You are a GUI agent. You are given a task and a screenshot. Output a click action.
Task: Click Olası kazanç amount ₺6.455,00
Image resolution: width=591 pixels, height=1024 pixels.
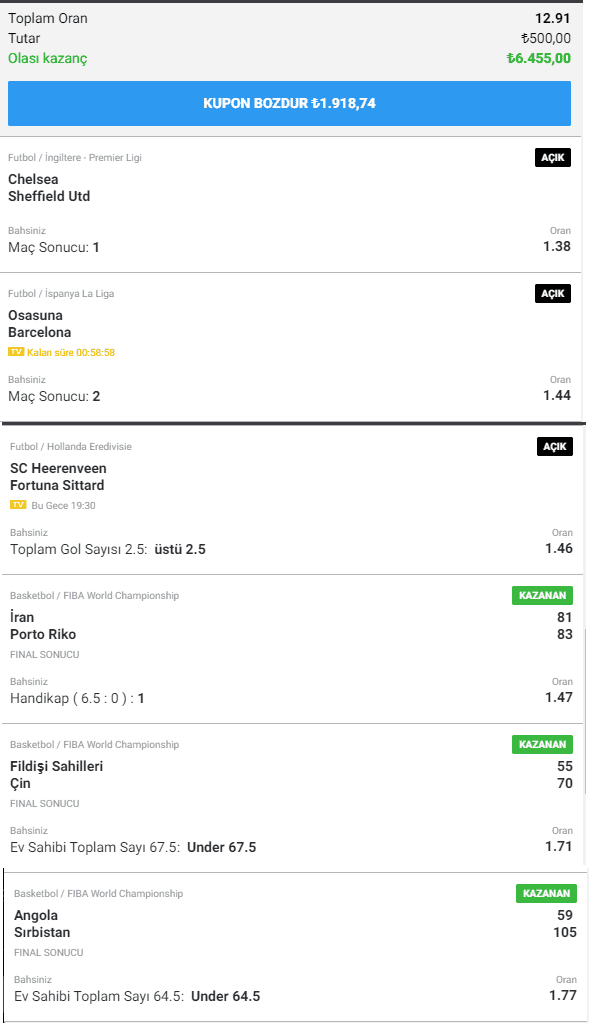click(x=539, y=58)
